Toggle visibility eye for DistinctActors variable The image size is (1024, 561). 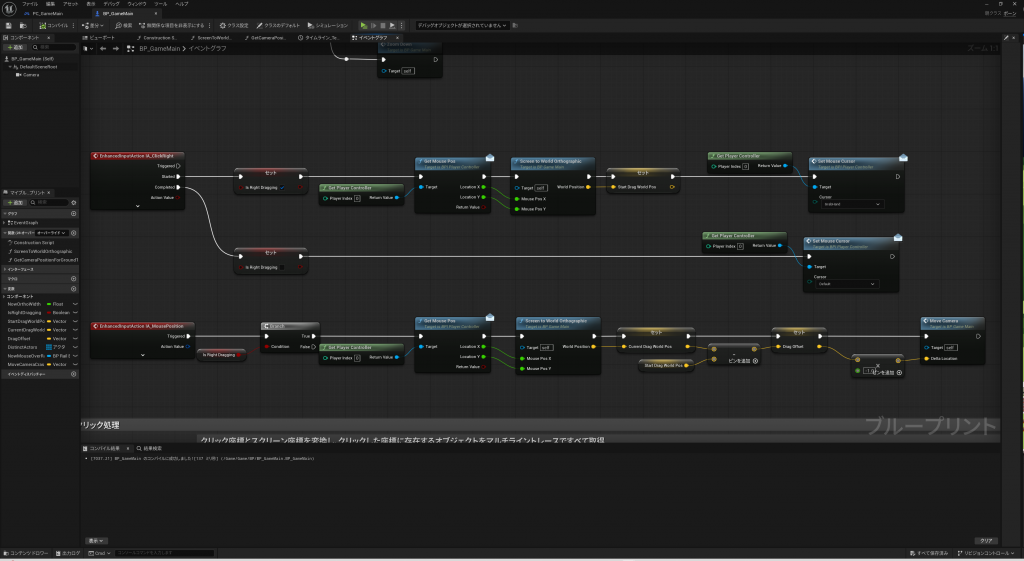pyautogui.click(x=75, y=347)
